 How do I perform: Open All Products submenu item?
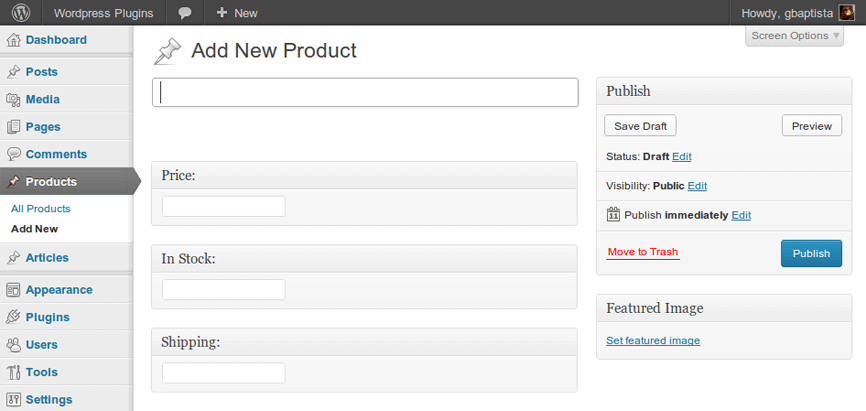tap(41, 209)
